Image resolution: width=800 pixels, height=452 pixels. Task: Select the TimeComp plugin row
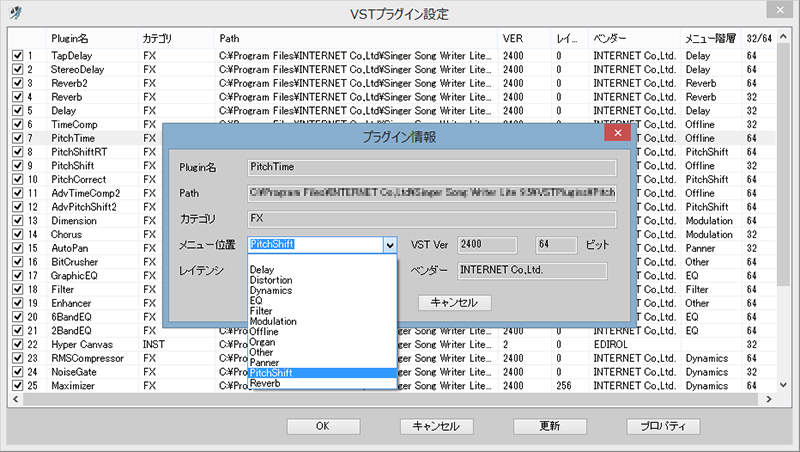(x=74, y=124)
